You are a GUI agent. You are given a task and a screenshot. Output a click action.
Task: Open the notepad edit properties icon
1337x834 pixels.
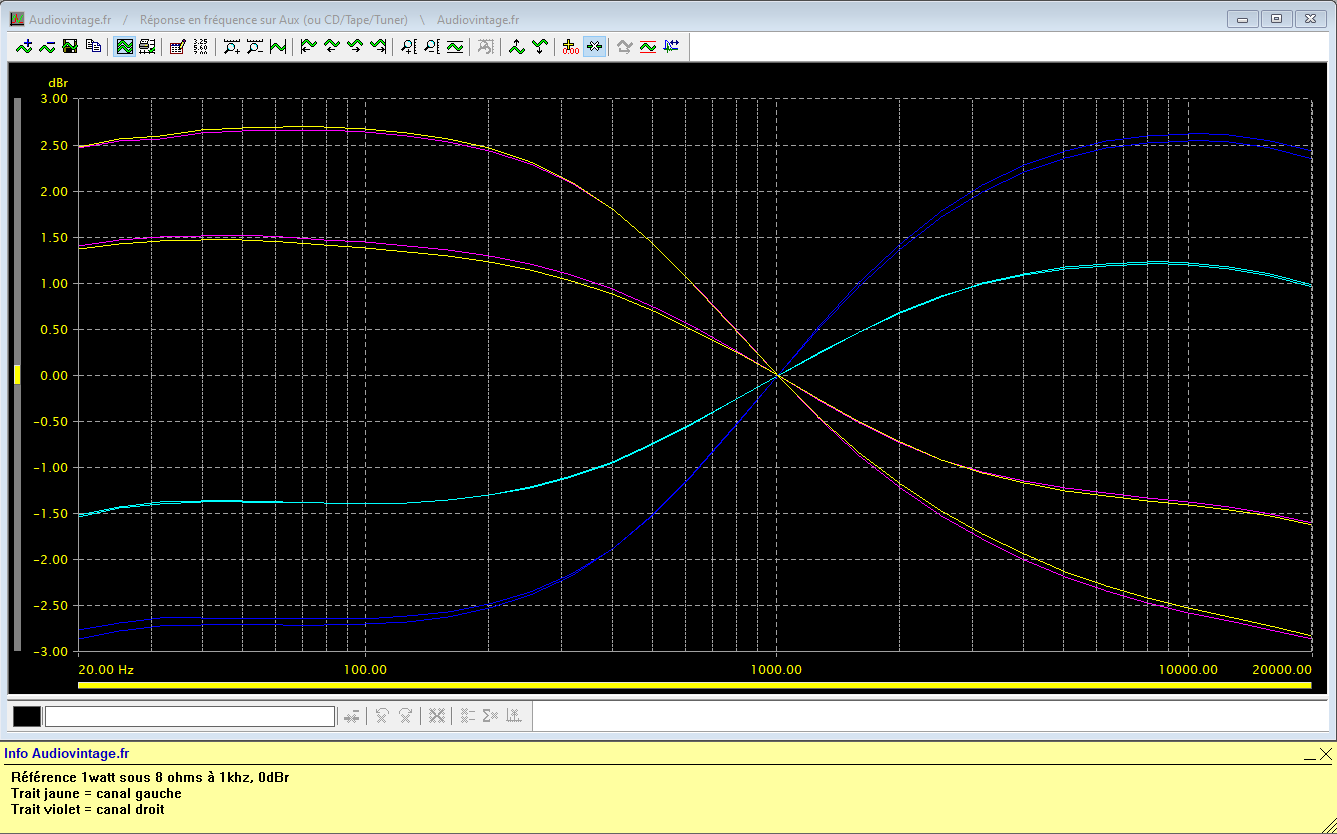tap(178, 46)
